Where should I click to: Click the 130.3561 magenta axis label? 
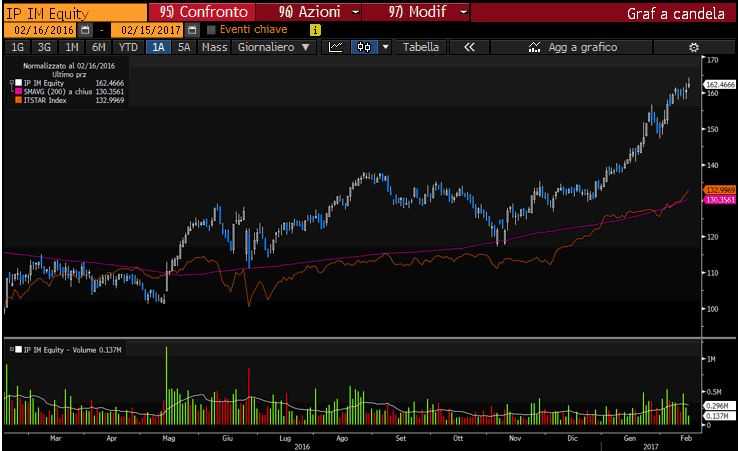tap(720, 200)
